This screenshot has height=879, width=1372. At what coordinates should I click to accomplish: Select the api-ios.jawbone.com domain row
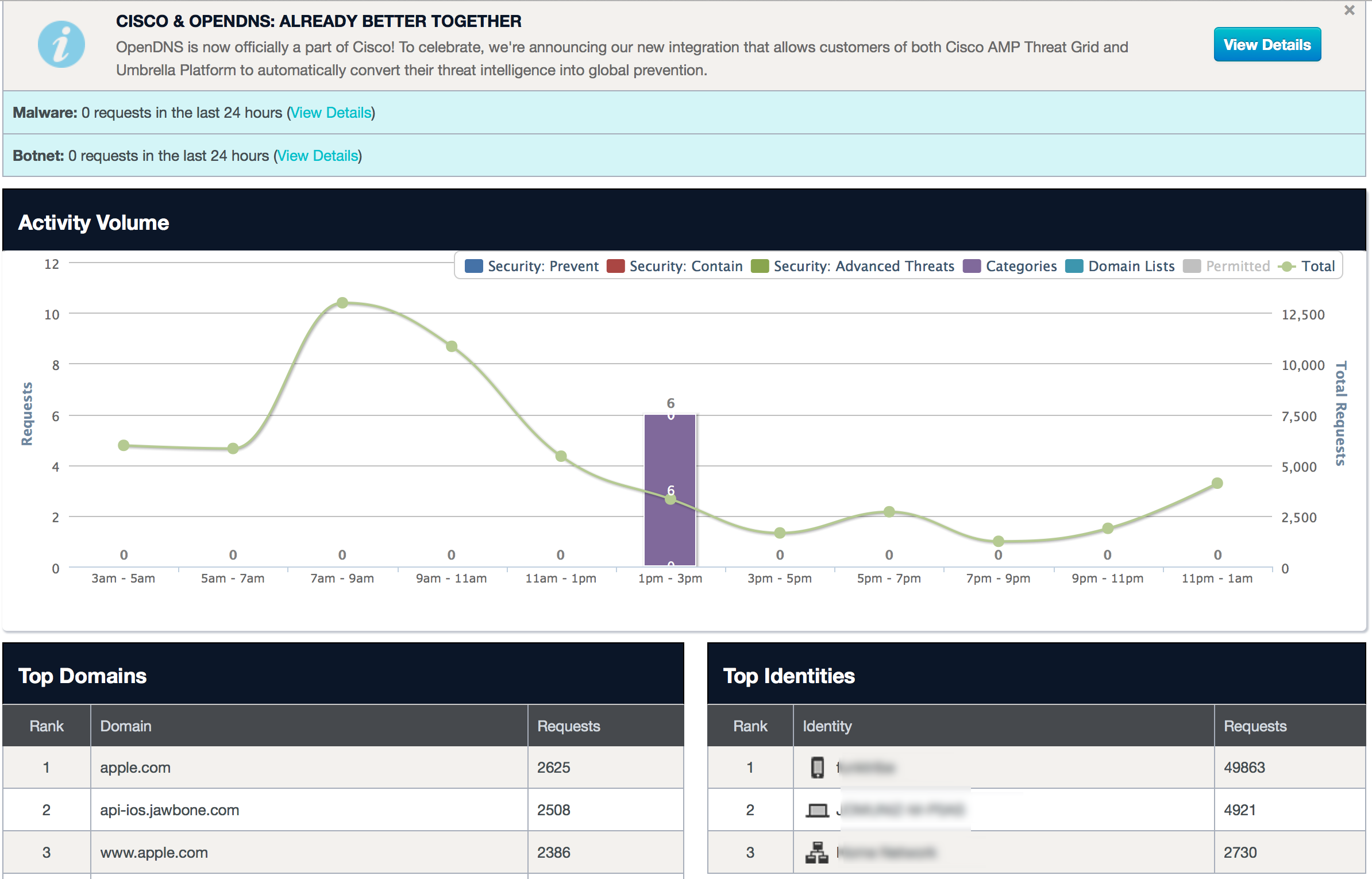169,810
